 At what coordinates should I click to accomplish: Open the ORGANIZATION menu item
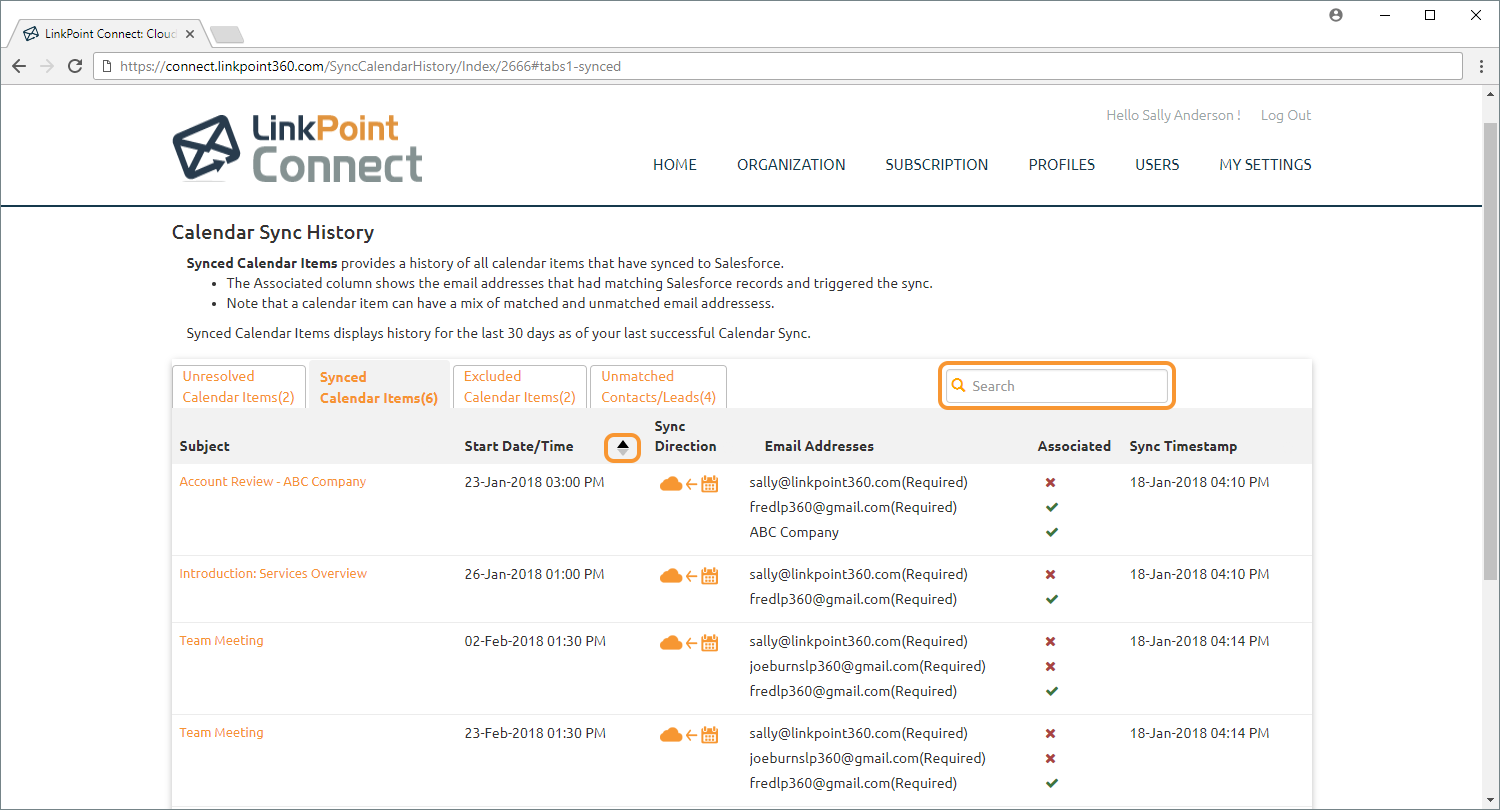[791, 165]
